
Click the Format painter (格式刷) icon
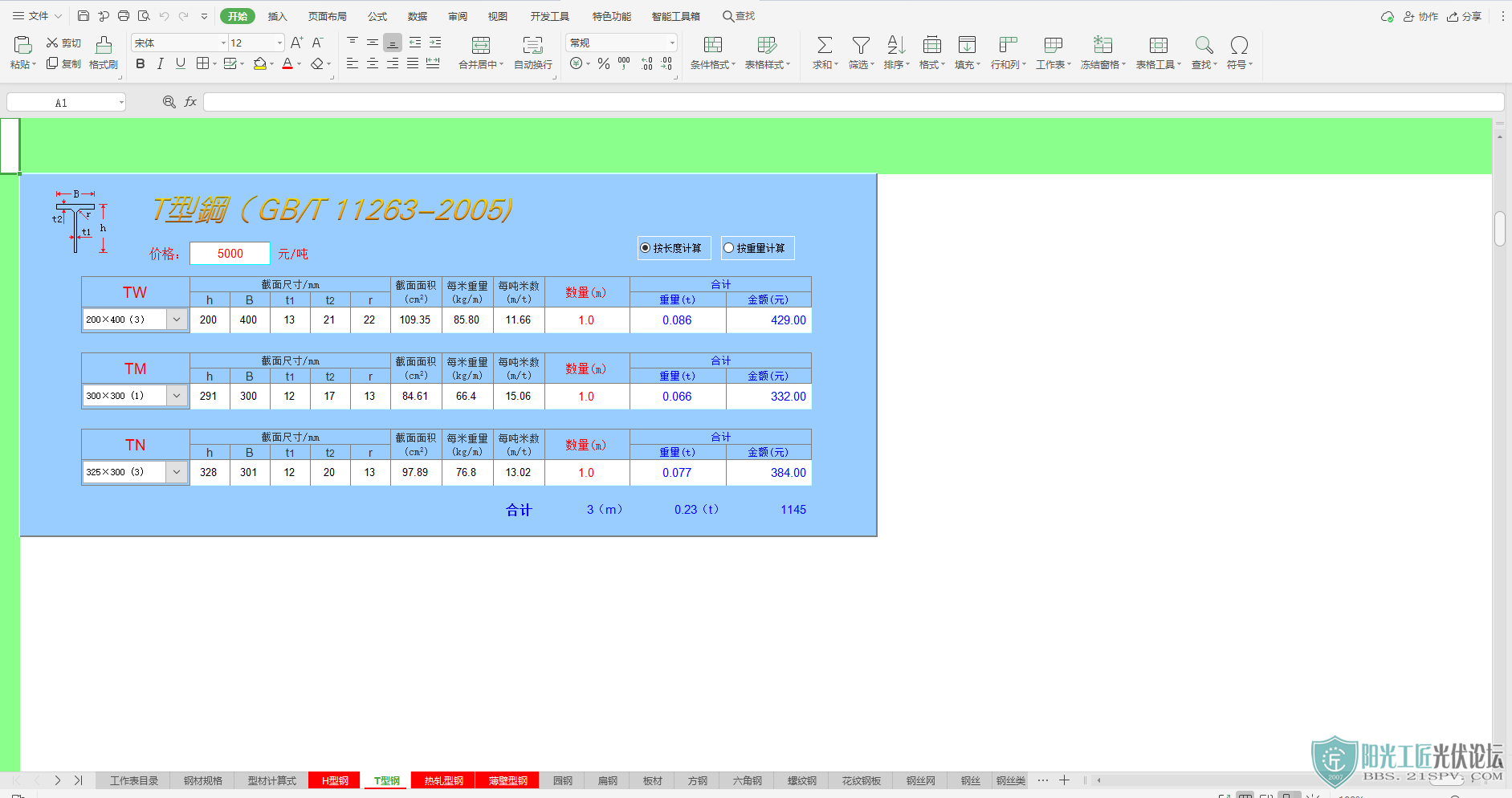tap(104, 45)
